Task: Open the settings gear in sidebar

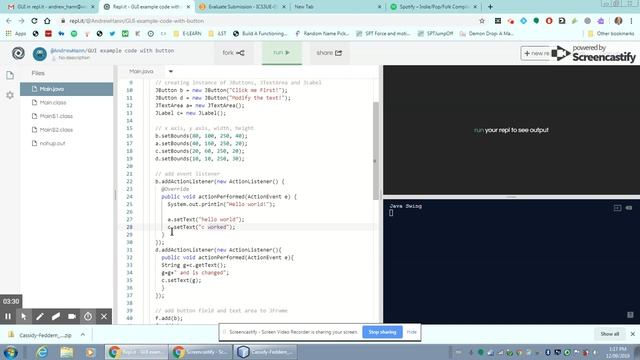Action: [x=10, y=95]
